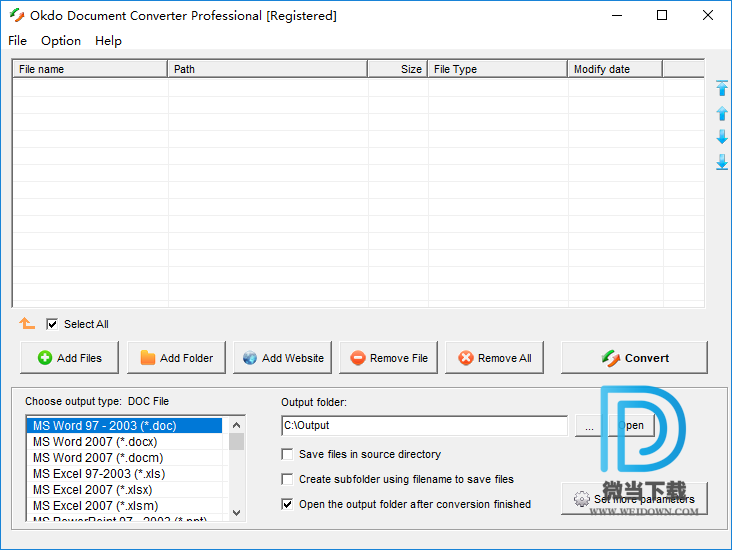
Task: Click the Add Files button
Action: click(70, 358)
